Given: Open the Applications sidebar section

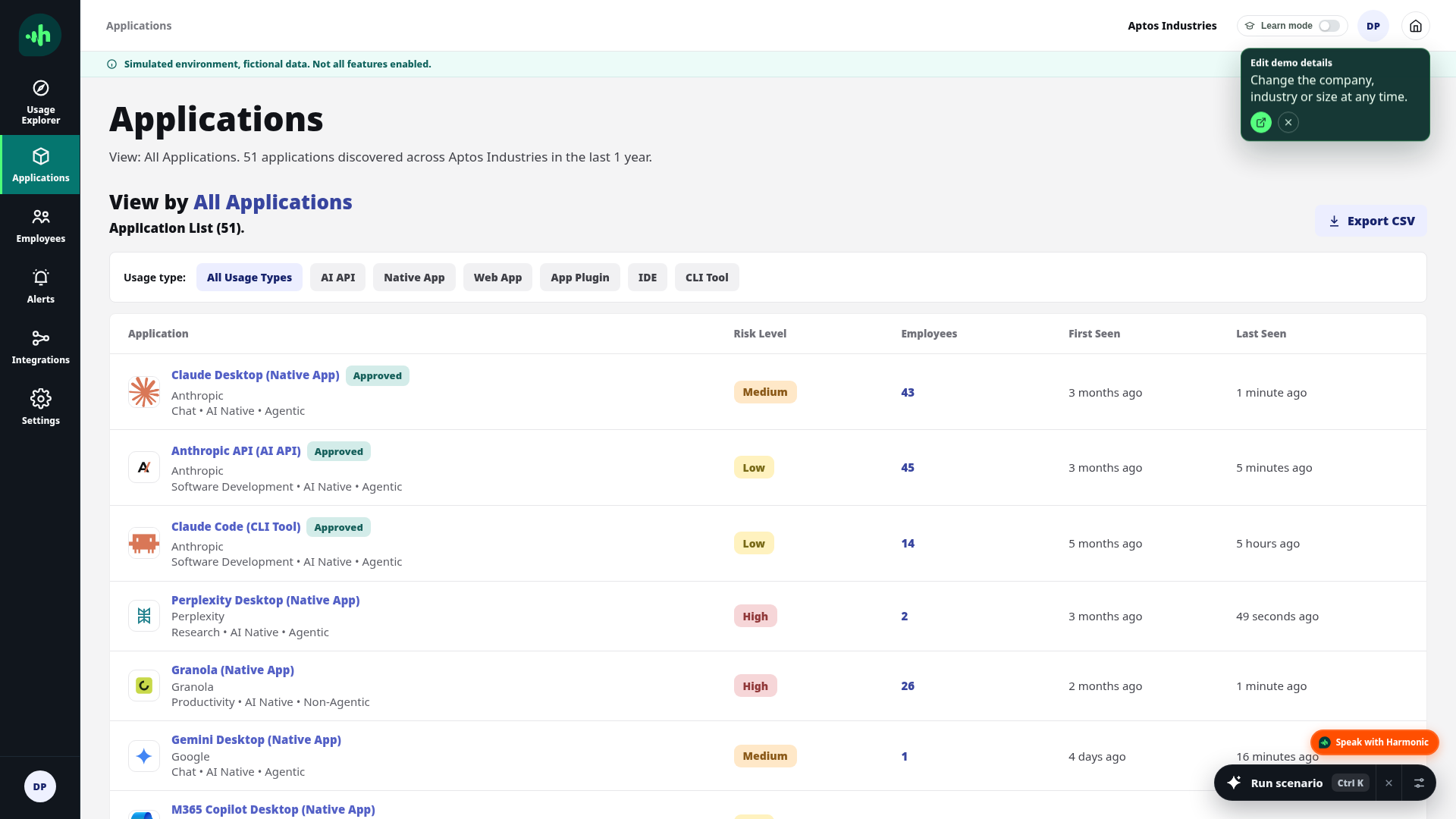Looking at the screenshot, I should pos(40,165).
